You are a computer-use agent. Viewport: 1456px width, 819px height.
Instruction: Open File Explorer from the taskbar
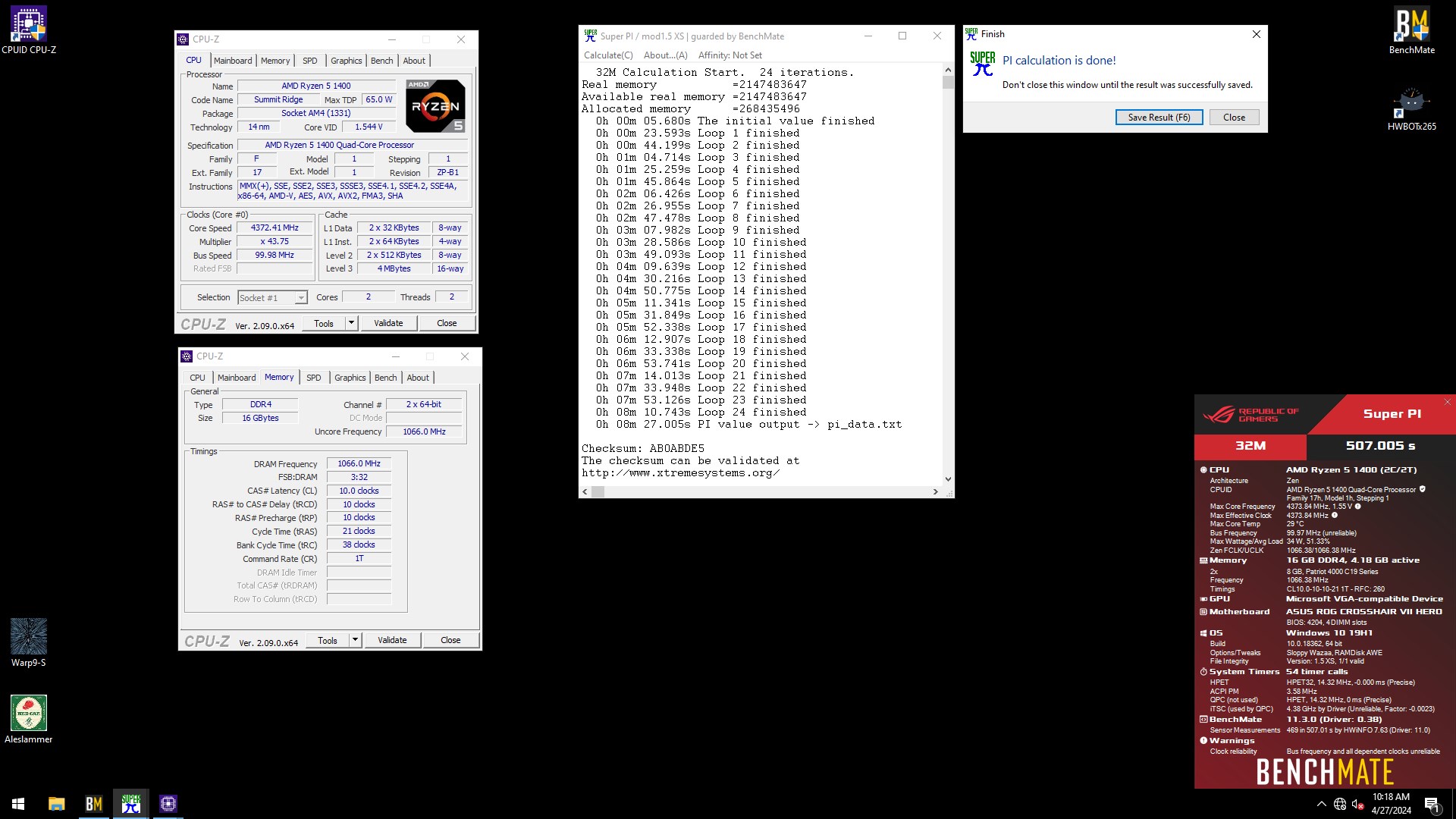(x=57, y=804)
